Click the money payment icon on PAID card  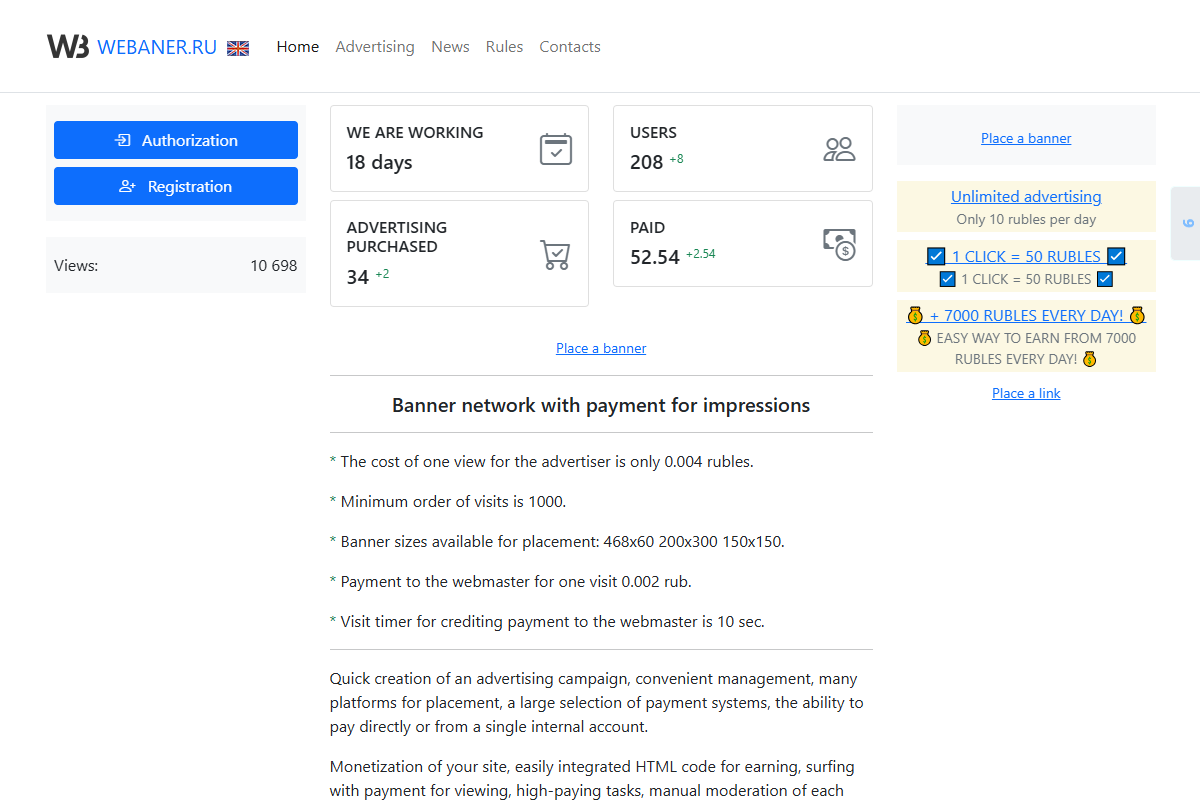pyautogui.click(x=839, y=244)
